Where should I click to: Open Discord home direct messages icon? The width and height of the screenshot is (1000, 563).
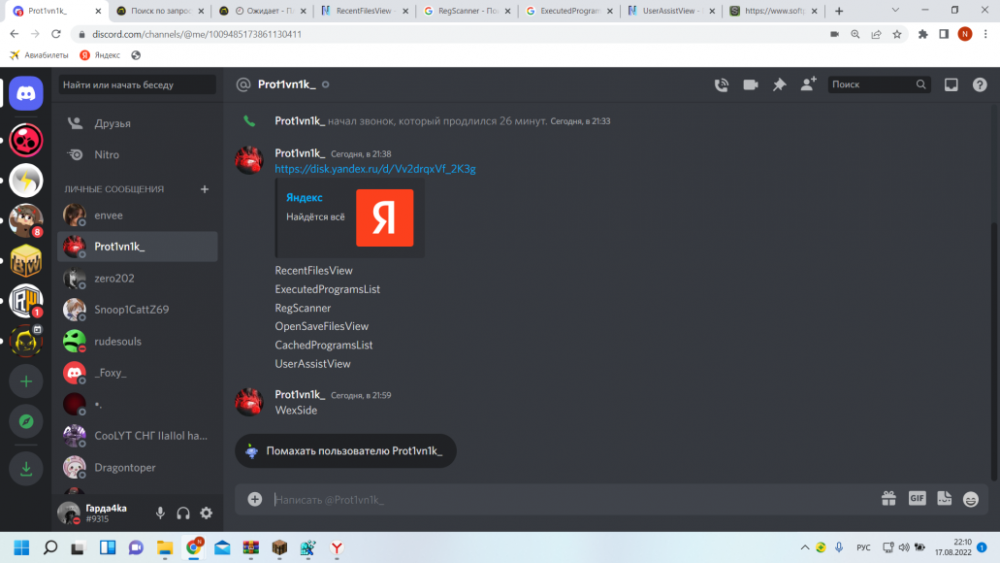[x=26, y=94]
